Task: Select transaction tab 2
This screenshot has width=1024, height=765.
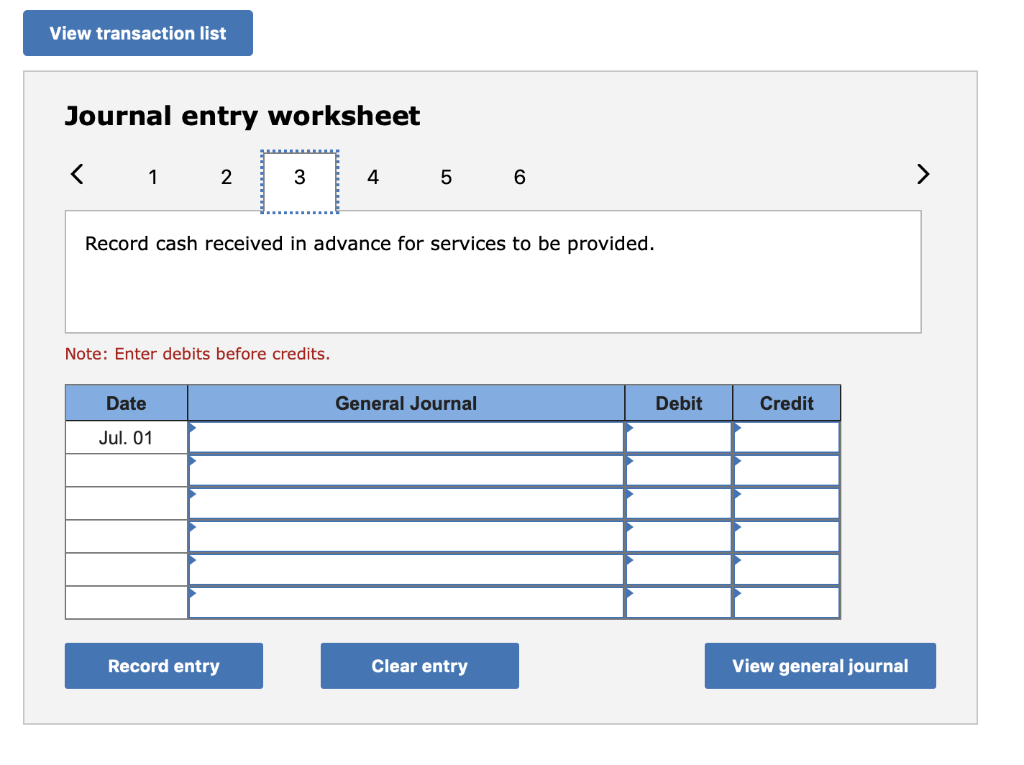Action: (226, 177)
